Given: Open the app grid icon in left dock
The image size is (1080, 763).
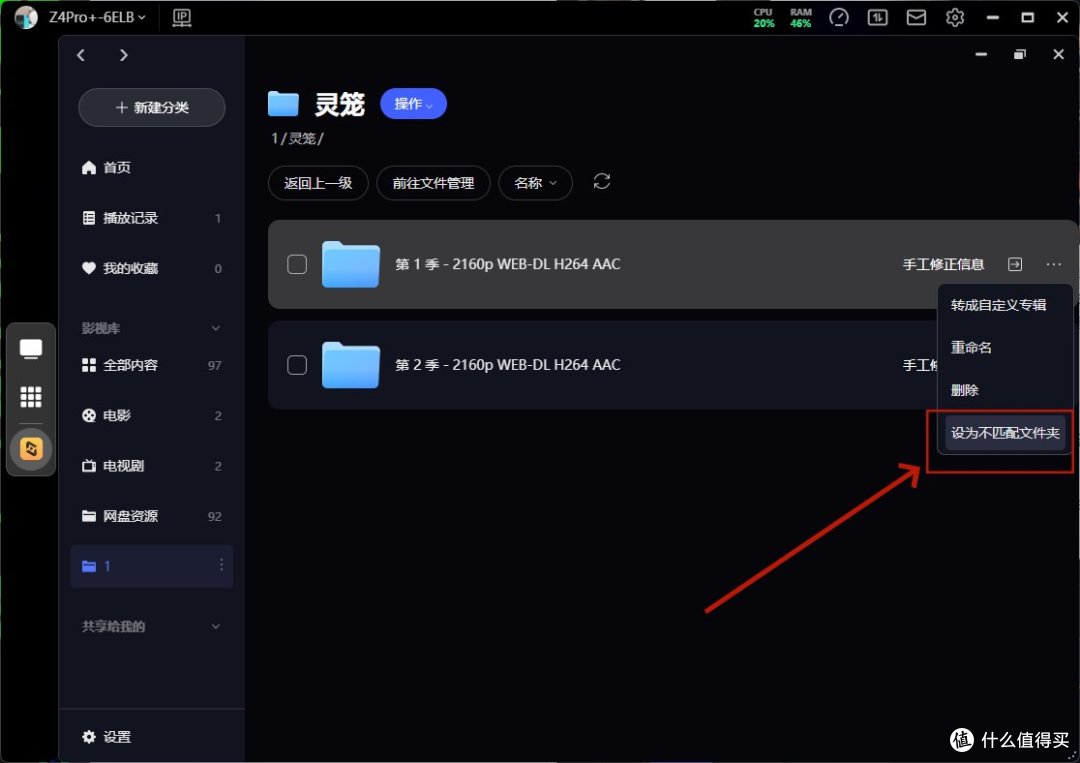Looking at the screenshot, I should point(30,397).
